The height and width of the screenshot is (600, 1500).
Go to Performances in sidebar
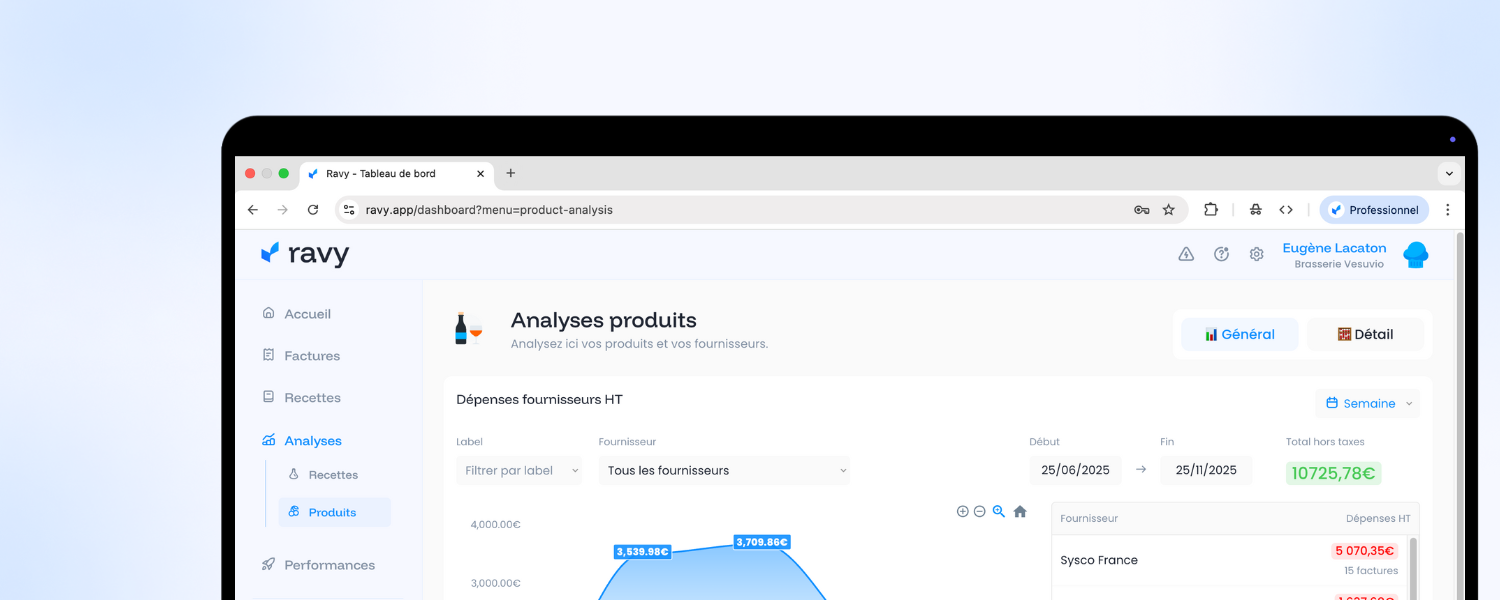[329, 565]
